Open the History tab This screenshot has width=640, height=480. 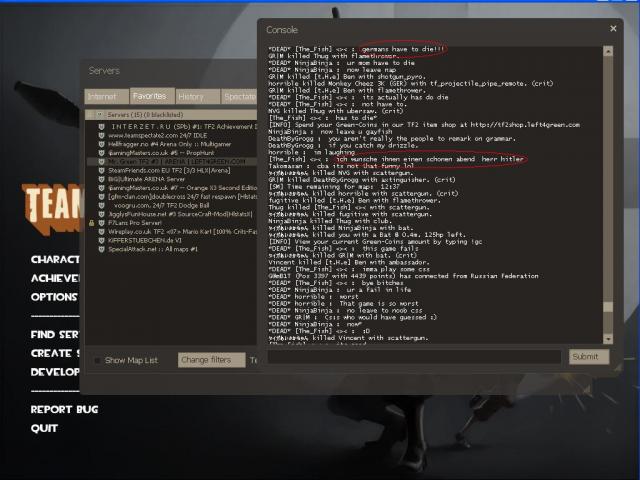191,97
